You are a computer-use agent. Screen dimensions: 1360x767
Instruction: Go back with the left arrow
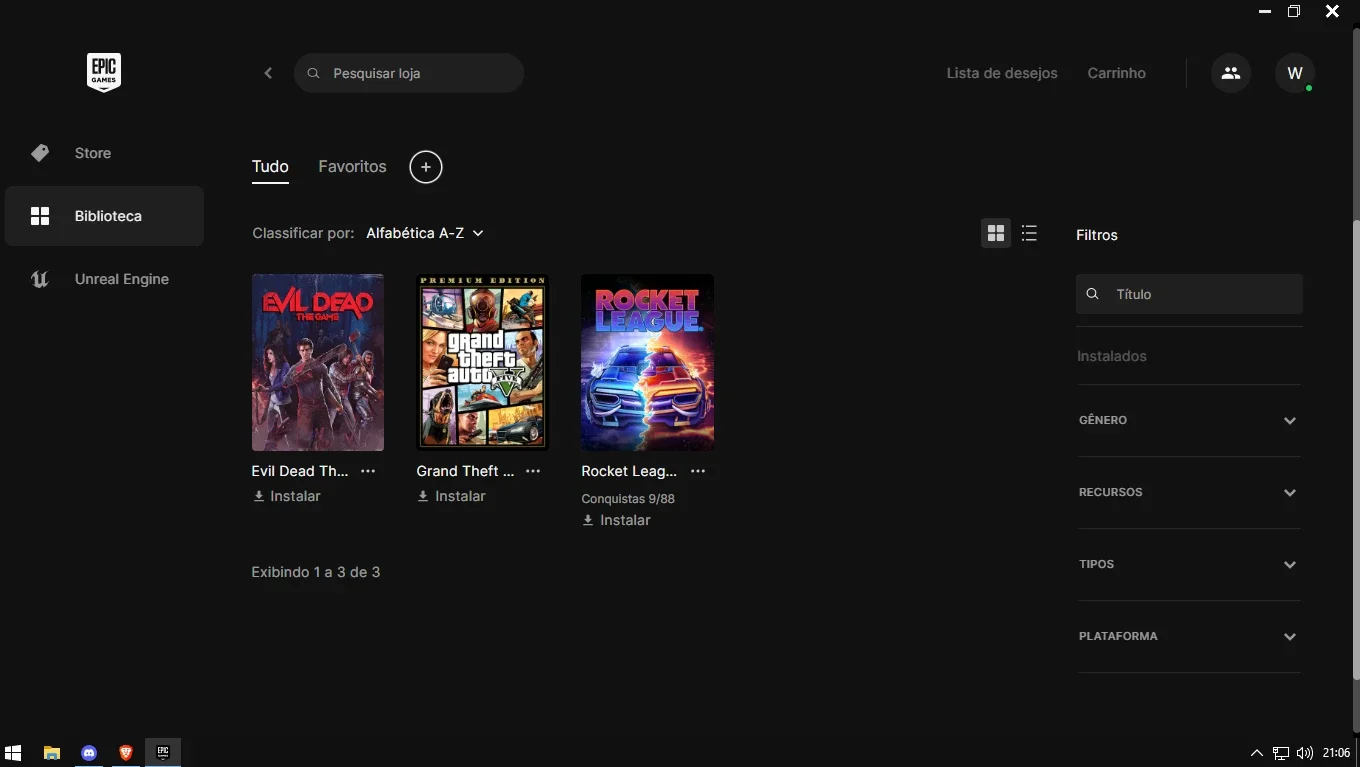coord(268,73)
